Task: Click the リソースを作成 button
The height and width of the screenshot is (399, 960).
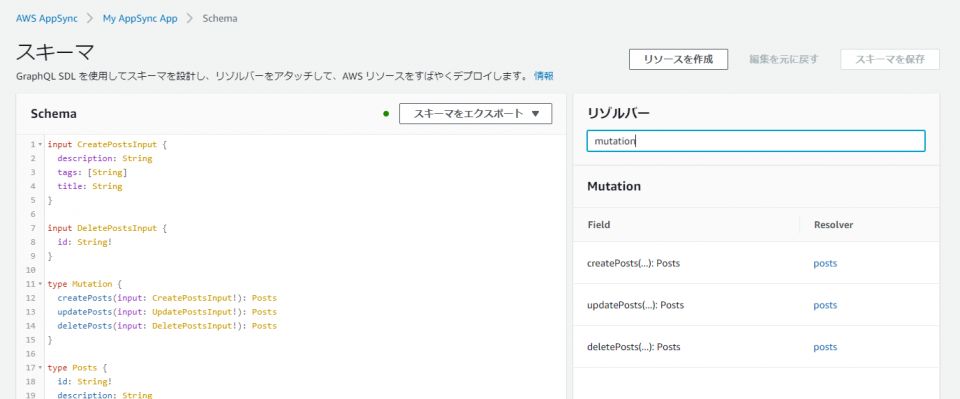Action: (678, 59)
